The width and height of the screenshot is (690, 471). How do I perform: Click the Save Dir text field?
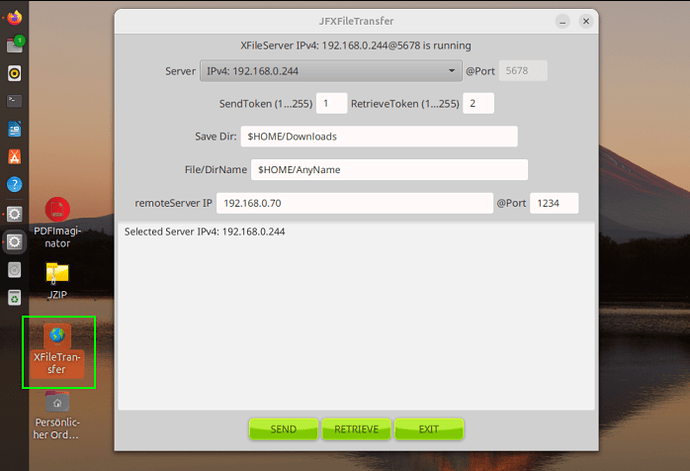click(x=379, y=136)
